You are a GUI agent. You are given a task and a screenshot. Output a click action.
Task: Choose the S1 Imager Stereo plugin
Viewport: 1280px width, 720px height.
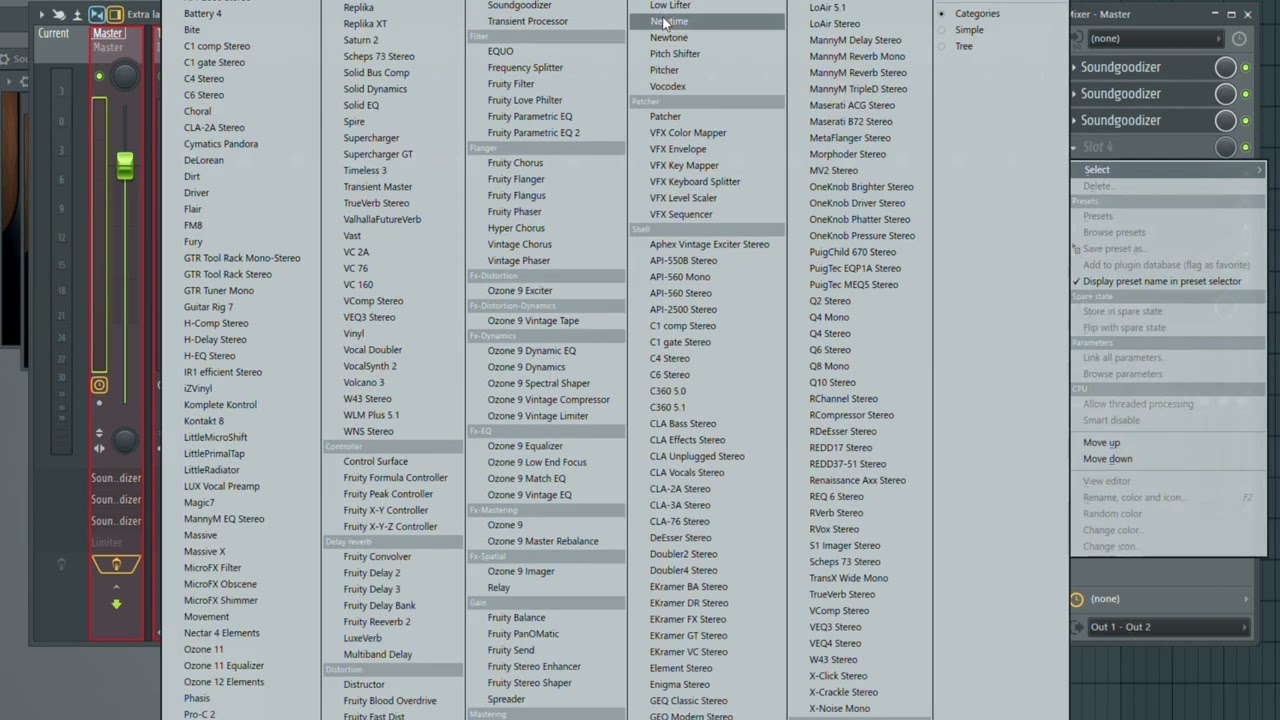point(844,546)
